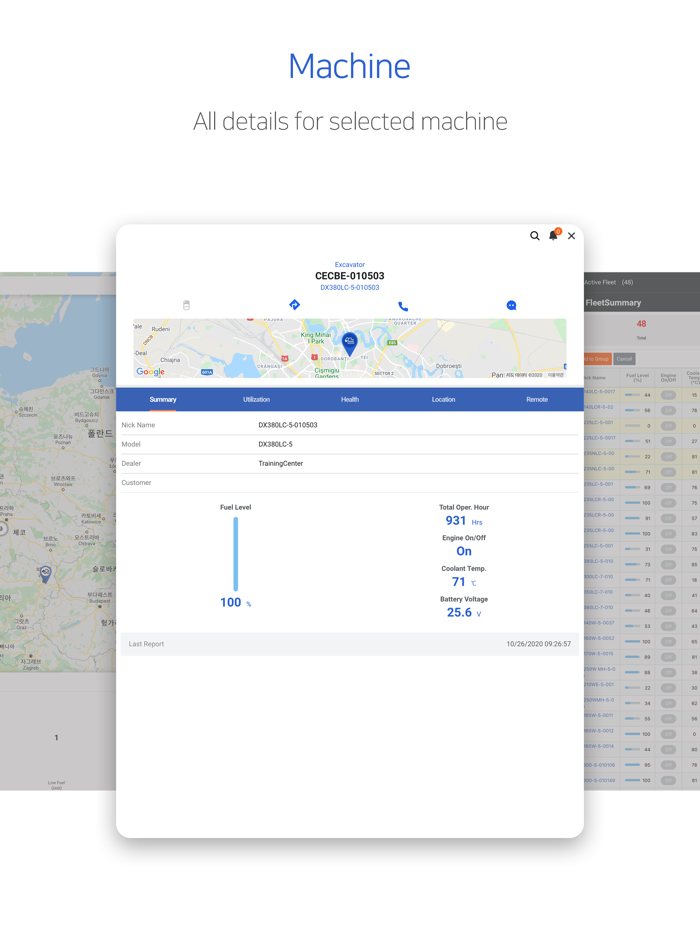
Task: Open notifications via the bell icon
Action: [x=553, y=235]
